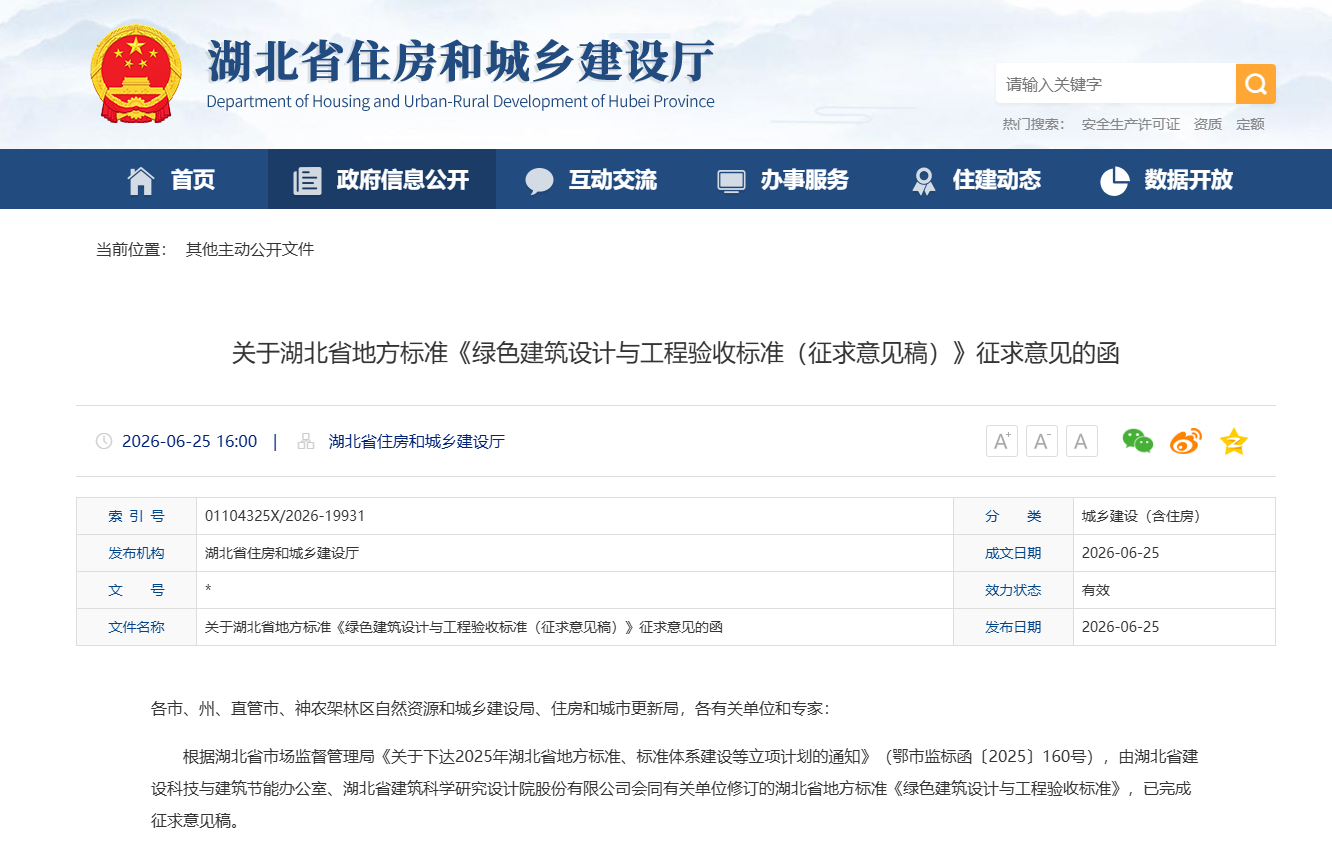Click the salutation line starting 各市、州
The image size is (1332, 854).
click(490, 709)
